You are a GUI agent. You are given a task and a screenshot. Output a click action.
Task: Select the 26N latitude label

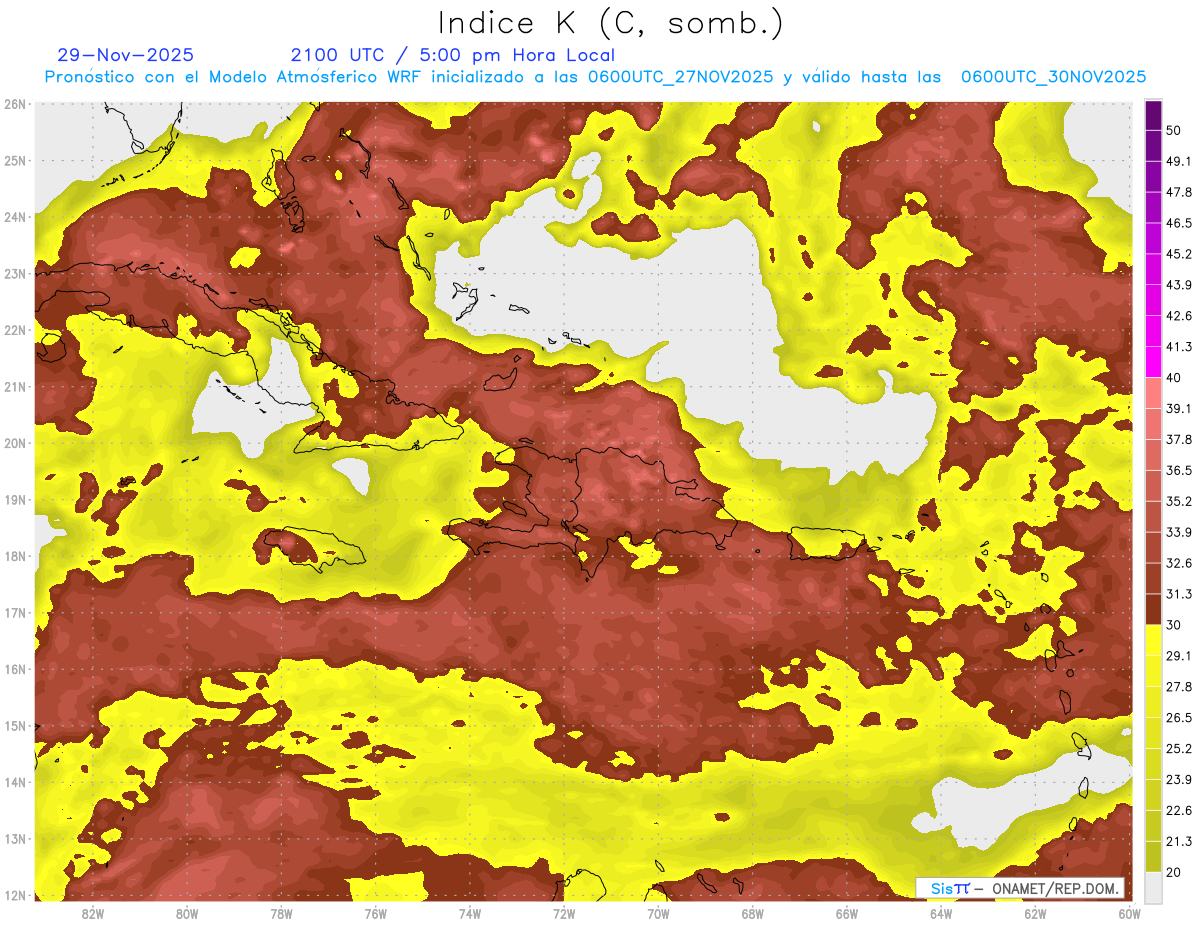(15, 104)
